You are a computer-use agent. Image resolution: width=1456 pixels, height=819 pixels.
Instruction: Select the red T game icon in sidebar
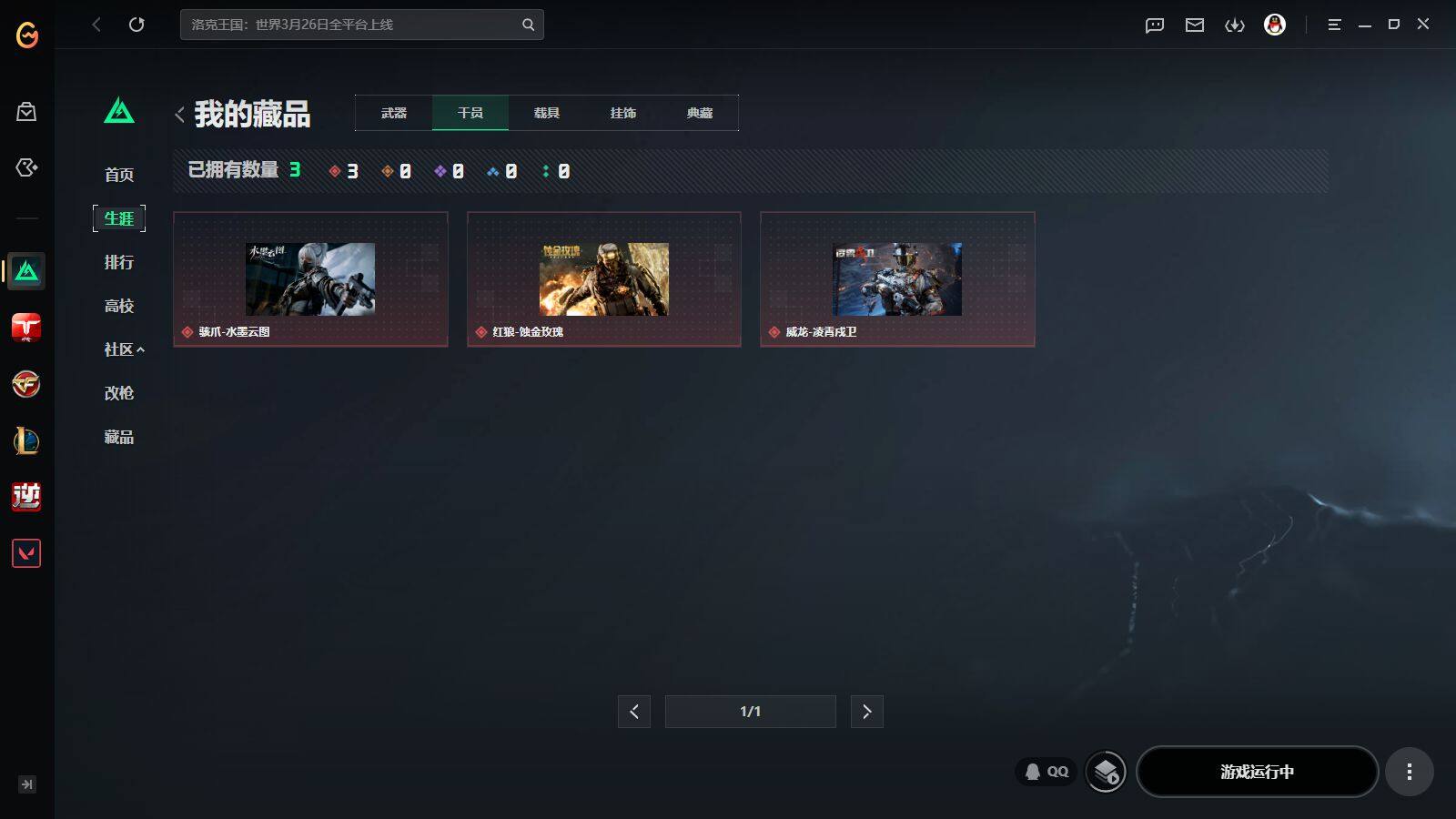(26, 328)
